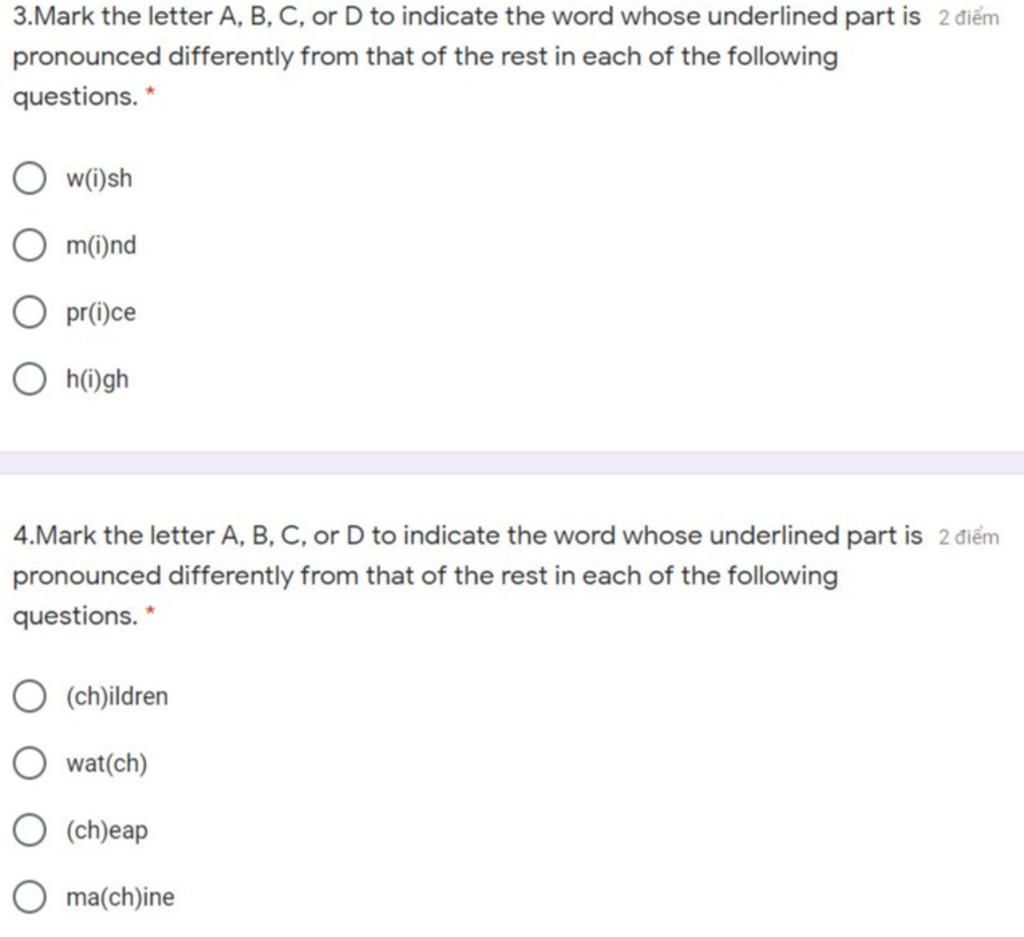Click the pr(i)ce answer text label
Screen dimensions: 1024x937
pyautogui.click(x=101, y=313)
